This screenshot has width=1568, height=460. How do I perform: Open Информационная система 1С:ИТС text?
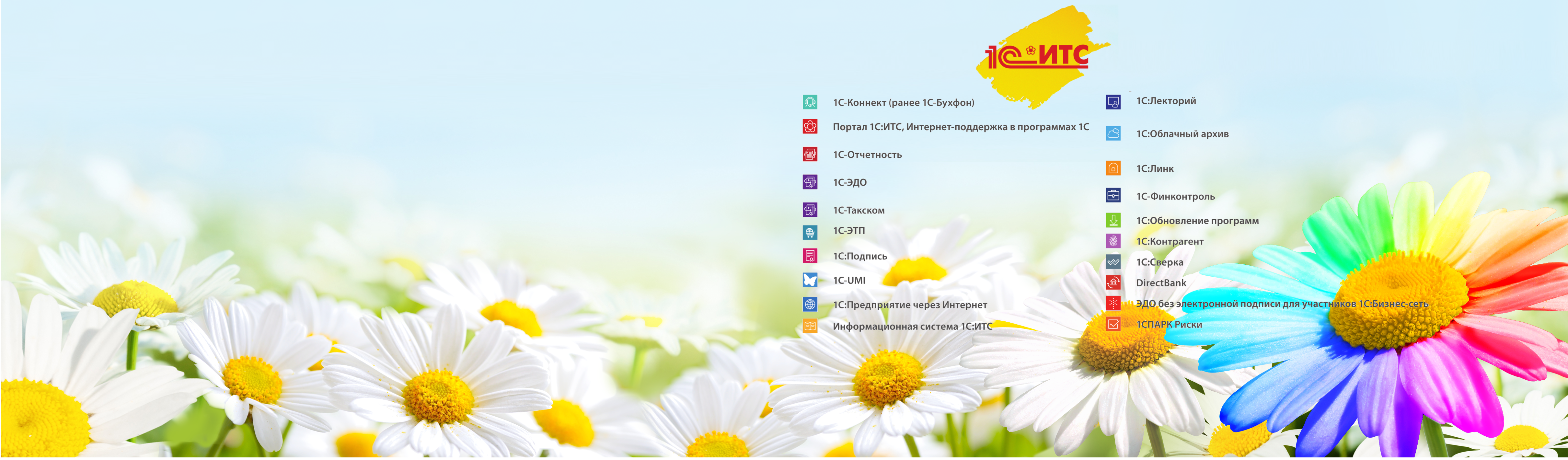click(912, 327)
